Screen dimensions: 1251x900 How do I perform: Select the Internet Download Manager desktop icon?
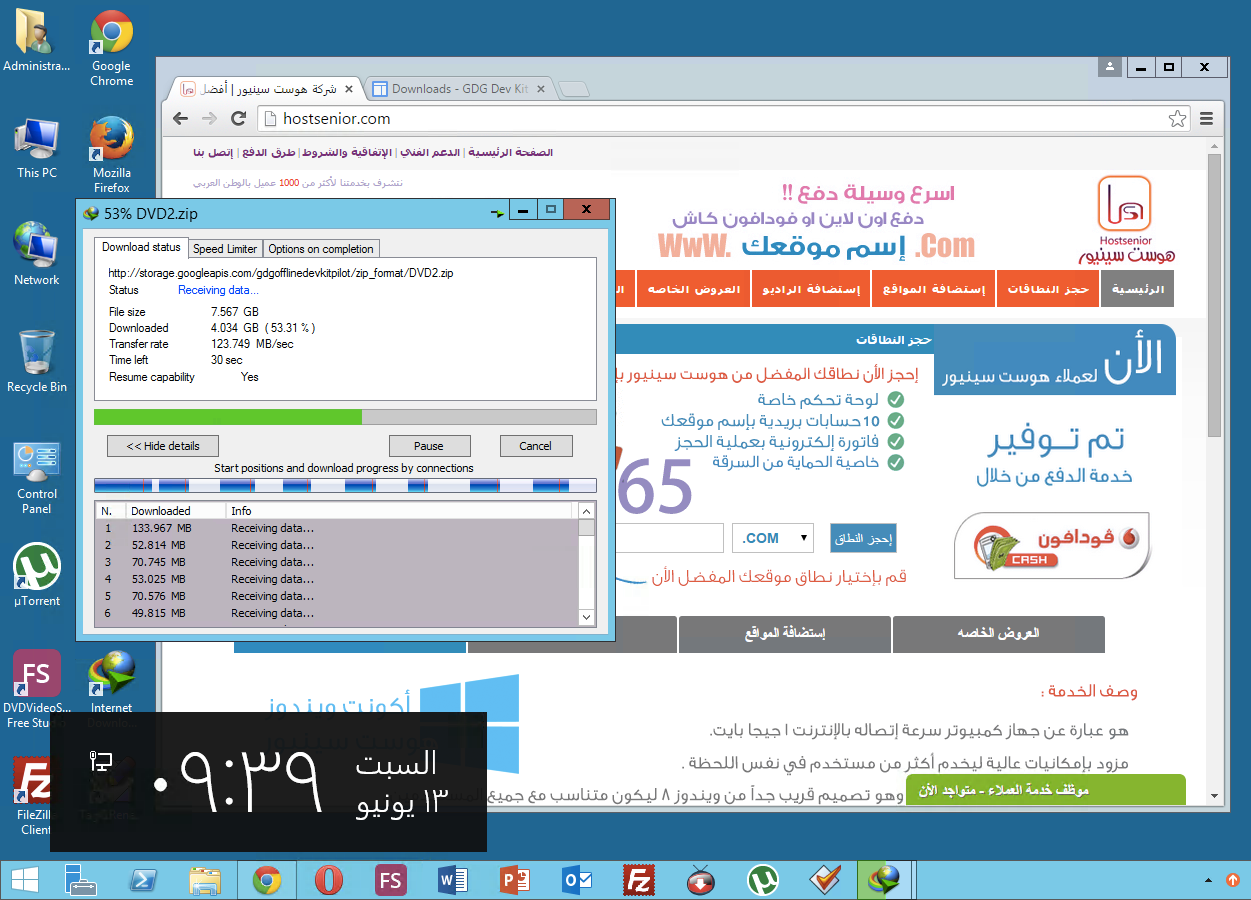pos(112,690)
